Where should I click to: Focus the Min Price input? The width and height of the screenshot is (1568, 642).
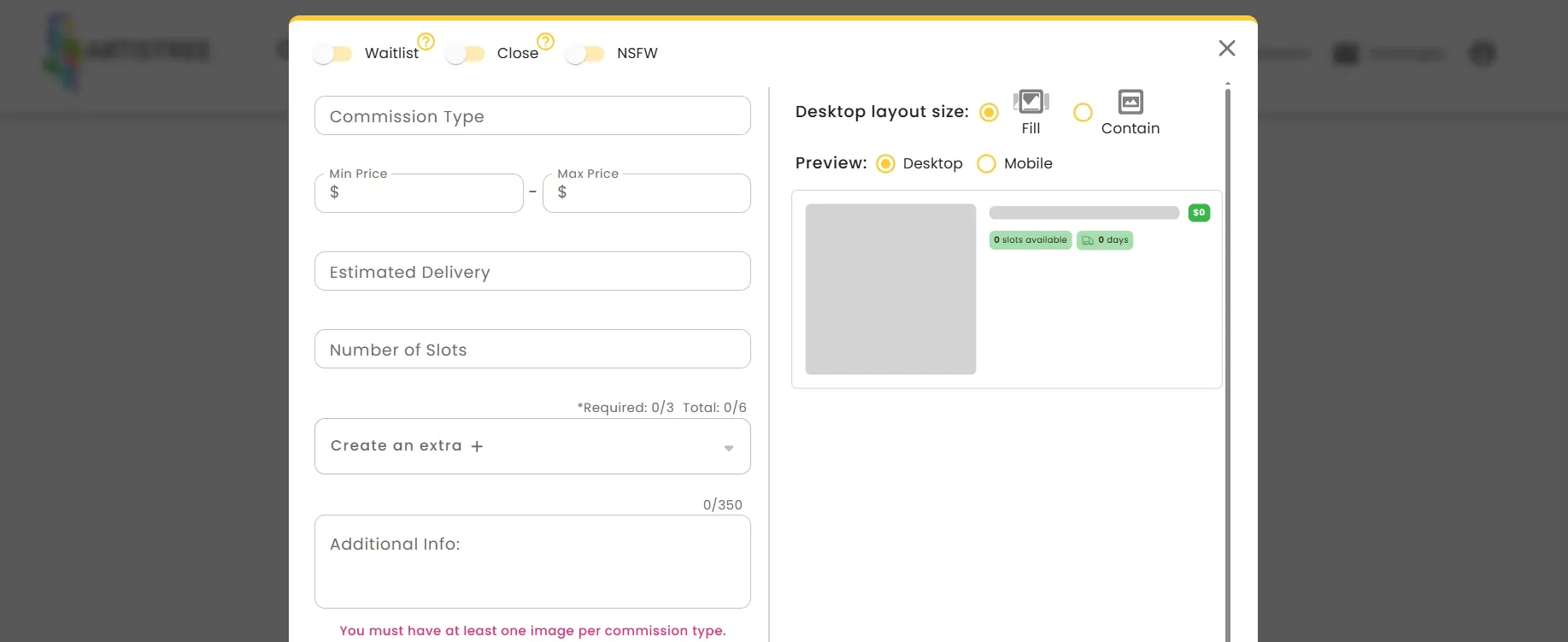pyautogui.click(x=419, y=193)
